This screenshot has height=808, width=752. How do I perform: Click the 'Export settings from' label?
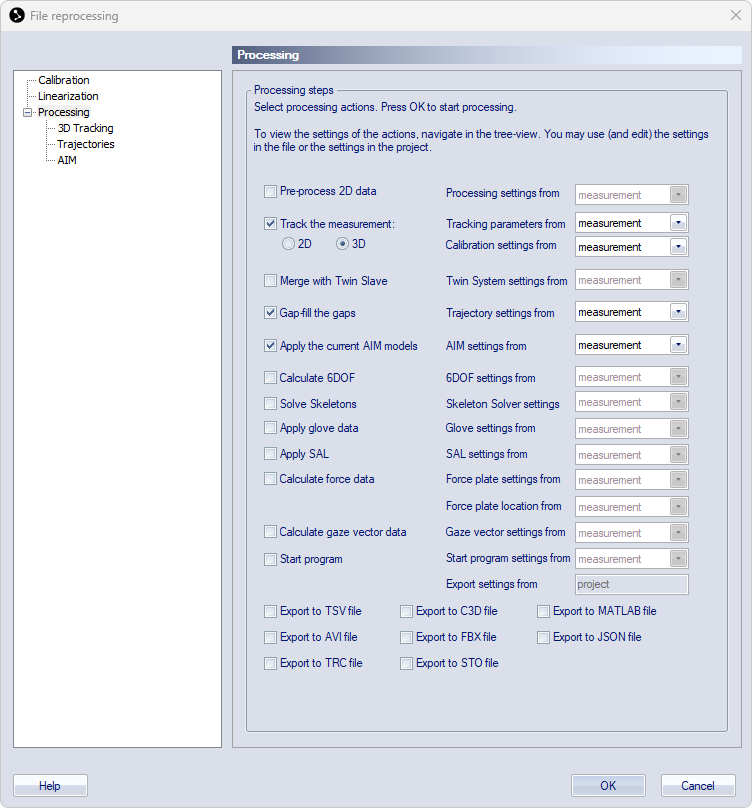click(x=492, y=584)
